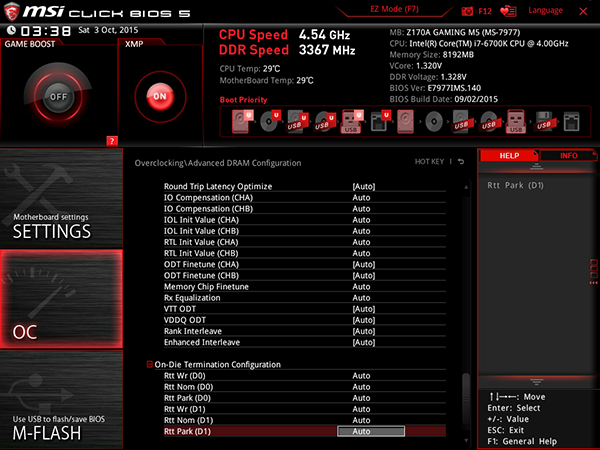Select the Rtt Wr (D0) row
600x450 pixels.
click(305, 375)
